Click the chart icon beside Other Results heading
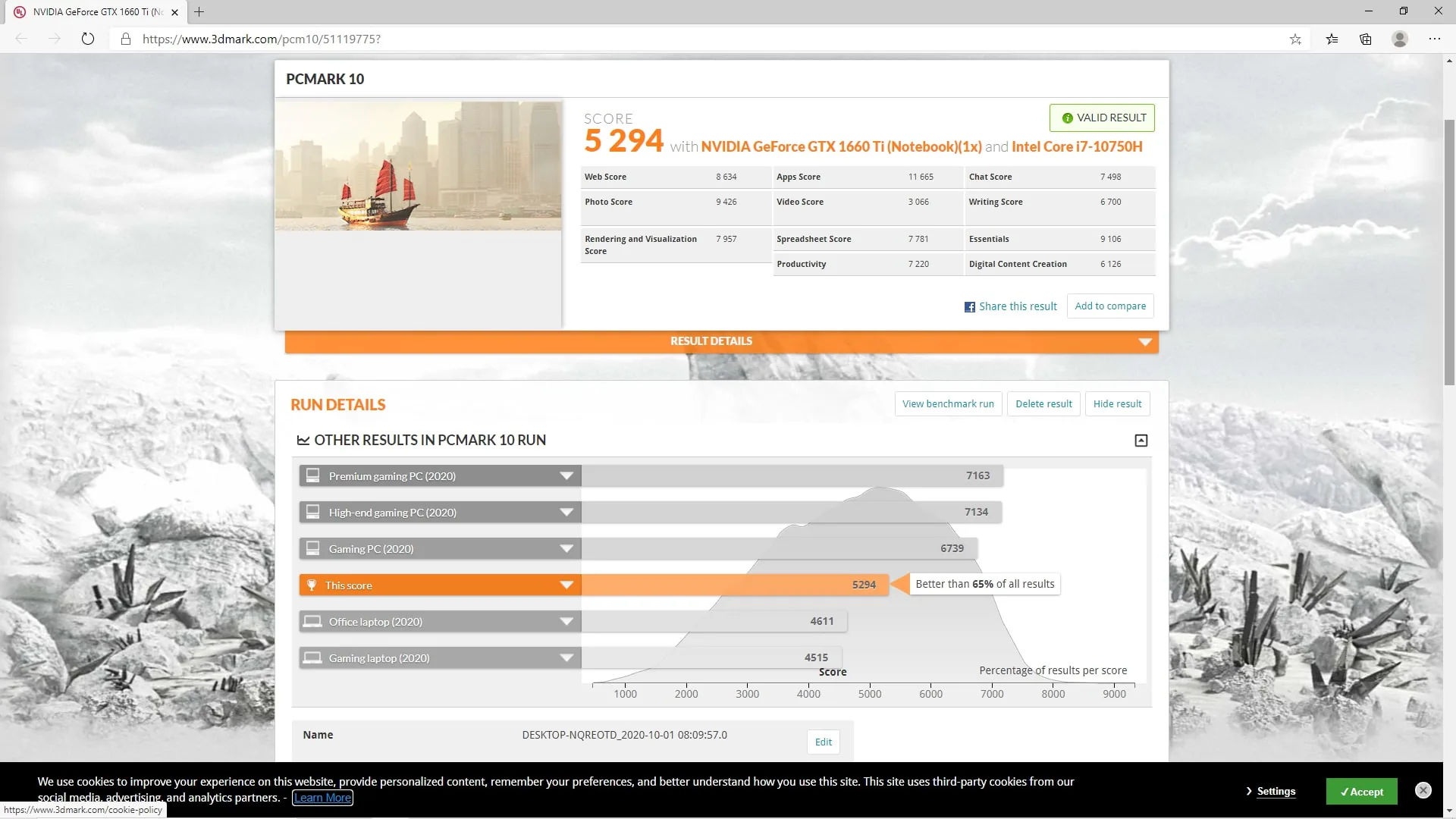Screen dimensions: 1456x819 coord(303,441)
